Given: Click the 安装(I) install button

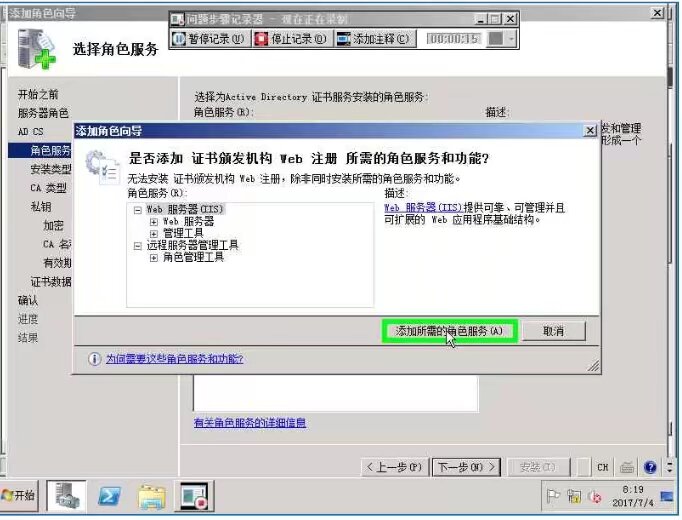Looking at the screenshot, I should pos(538,467).
